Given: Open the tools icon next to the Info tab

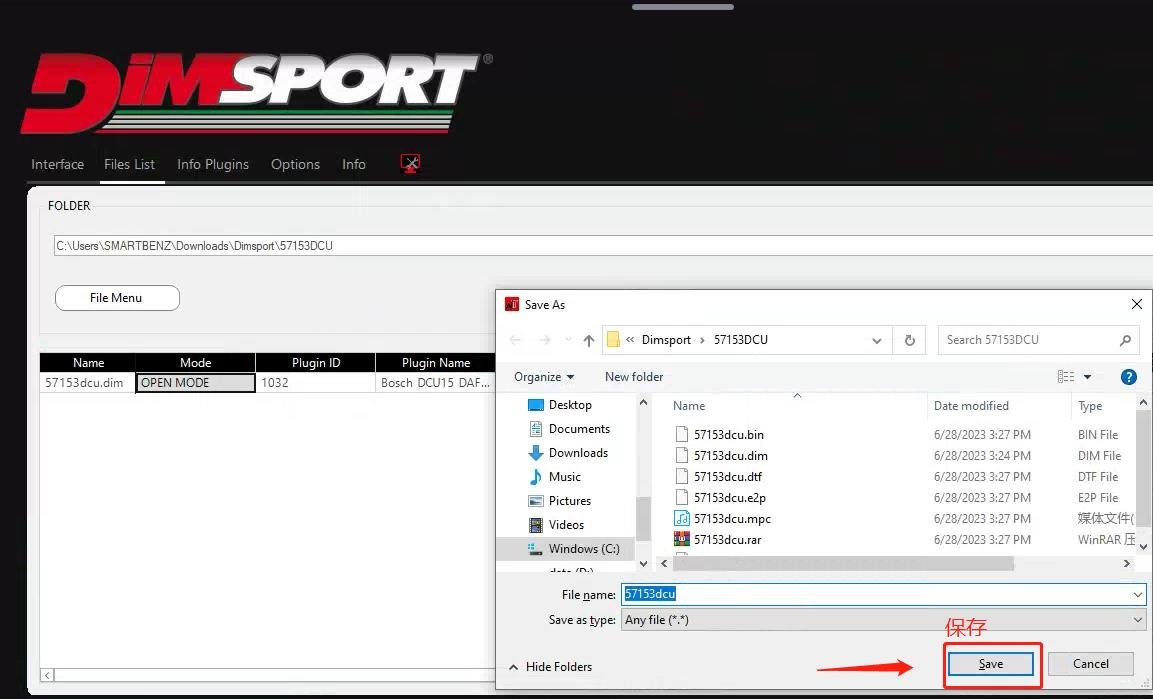Looking at the screenshot, I should click(410, 163).
